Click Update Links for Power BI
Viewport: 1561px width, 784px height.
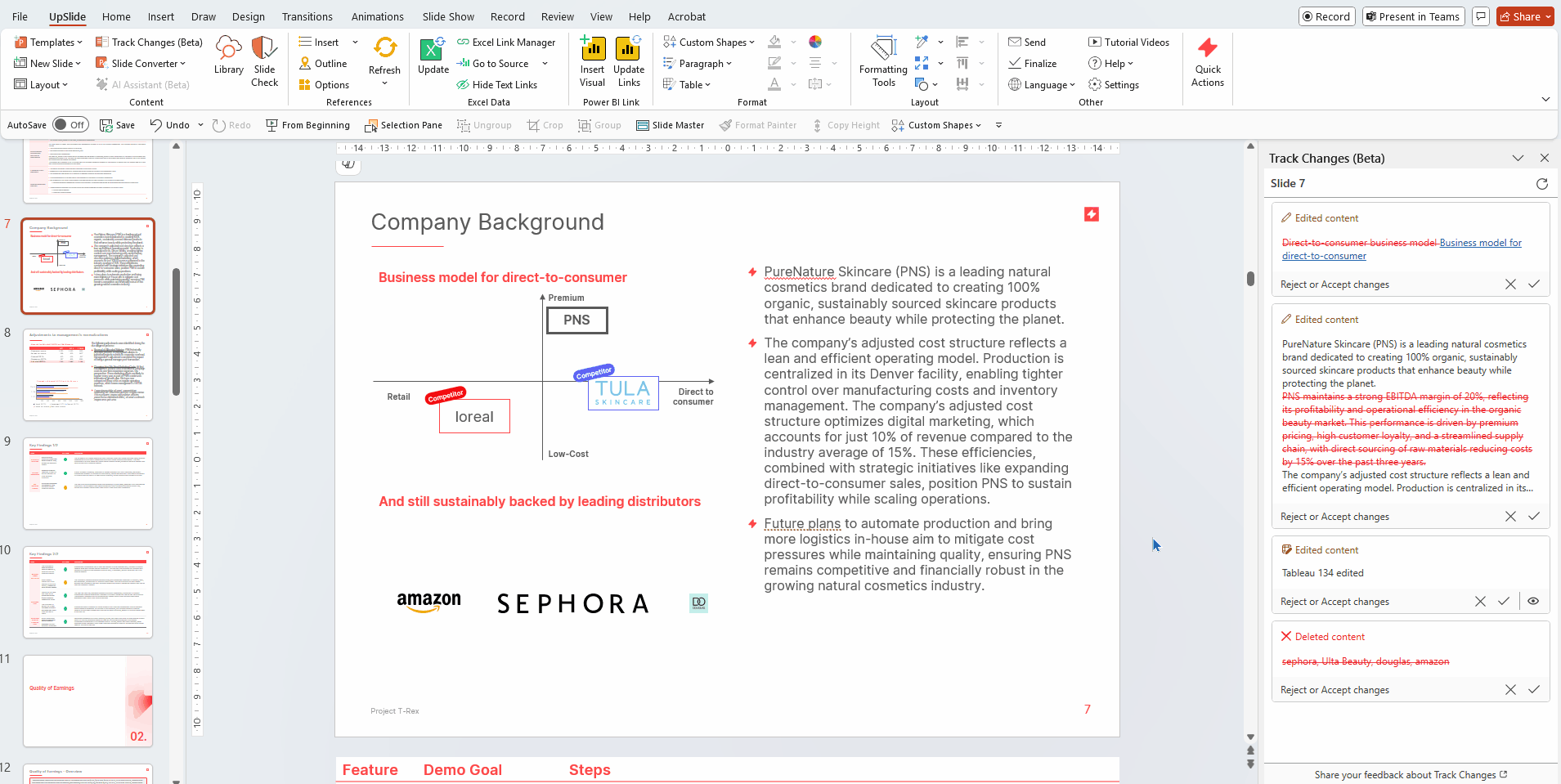(x=629, y=61)
